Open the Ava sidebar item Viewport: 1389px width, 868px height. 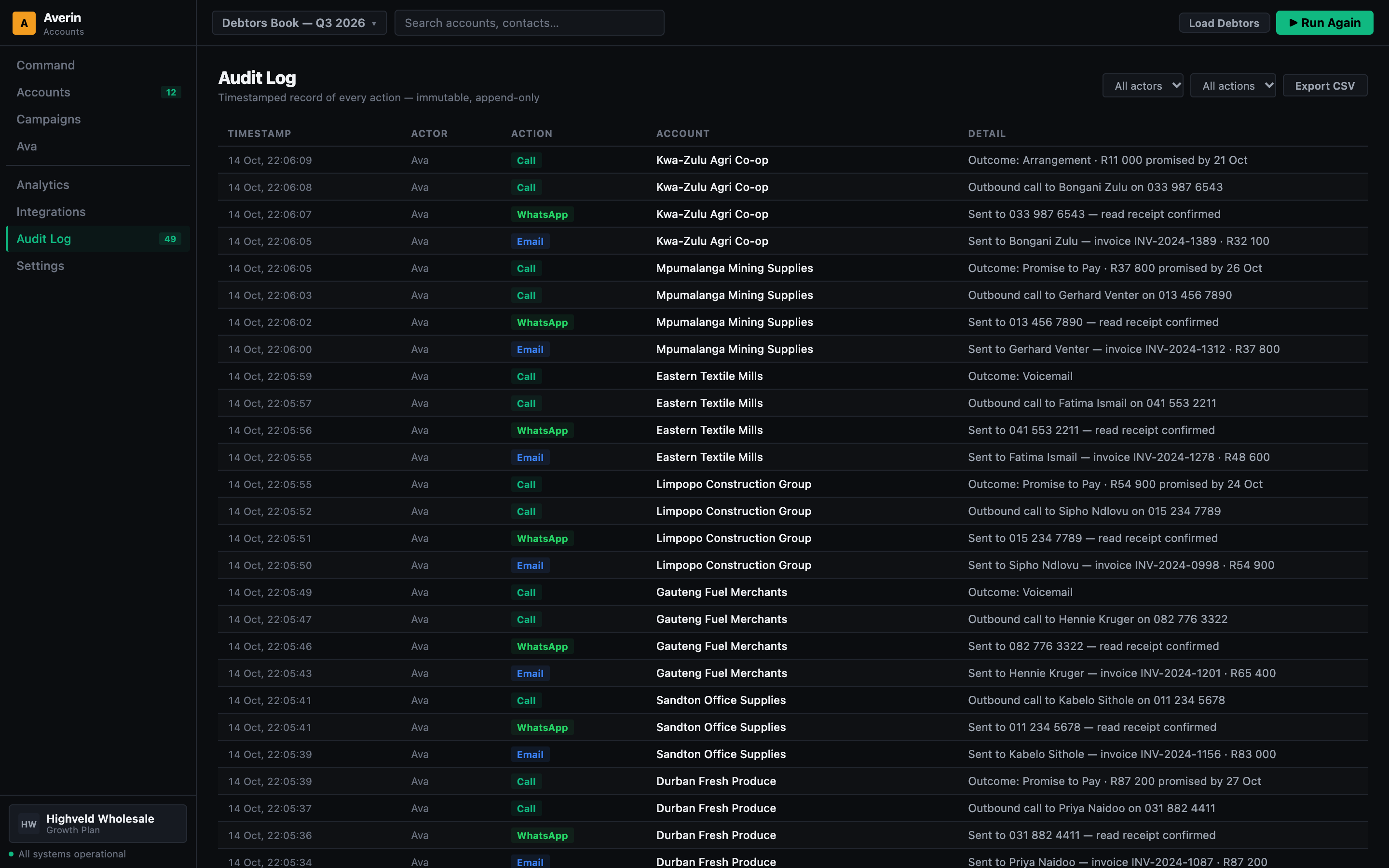click(97, 147)
